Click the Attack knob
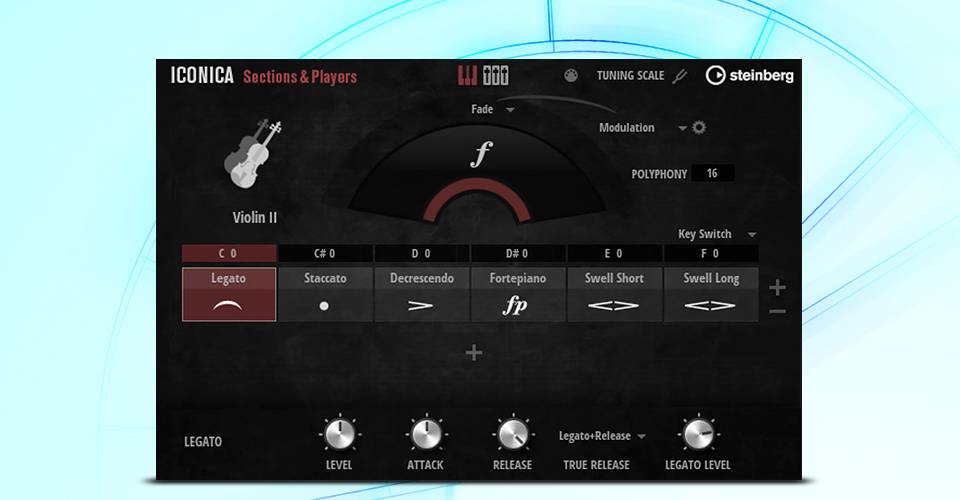The image size is (960, 500). 425,434
